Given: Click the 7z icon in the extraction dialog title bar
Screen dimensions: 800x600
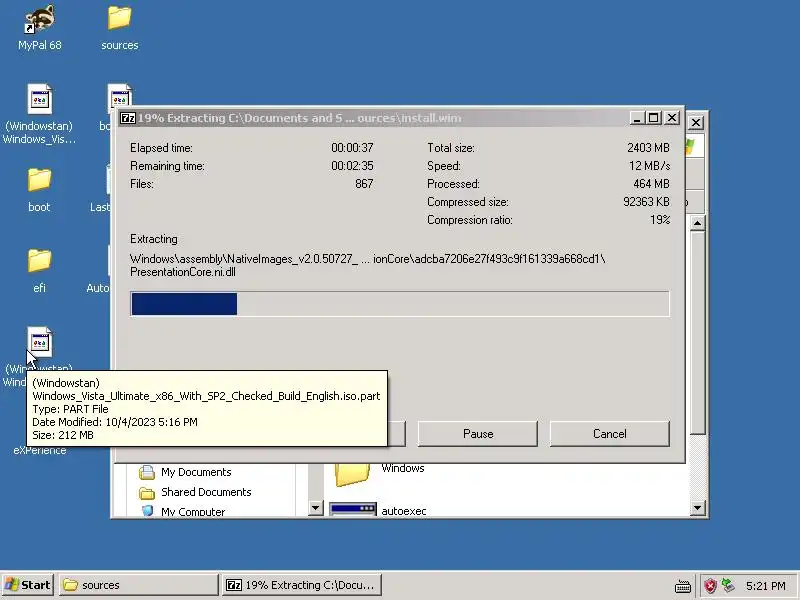Looking at the screenshot, I should tap(128, 118).
